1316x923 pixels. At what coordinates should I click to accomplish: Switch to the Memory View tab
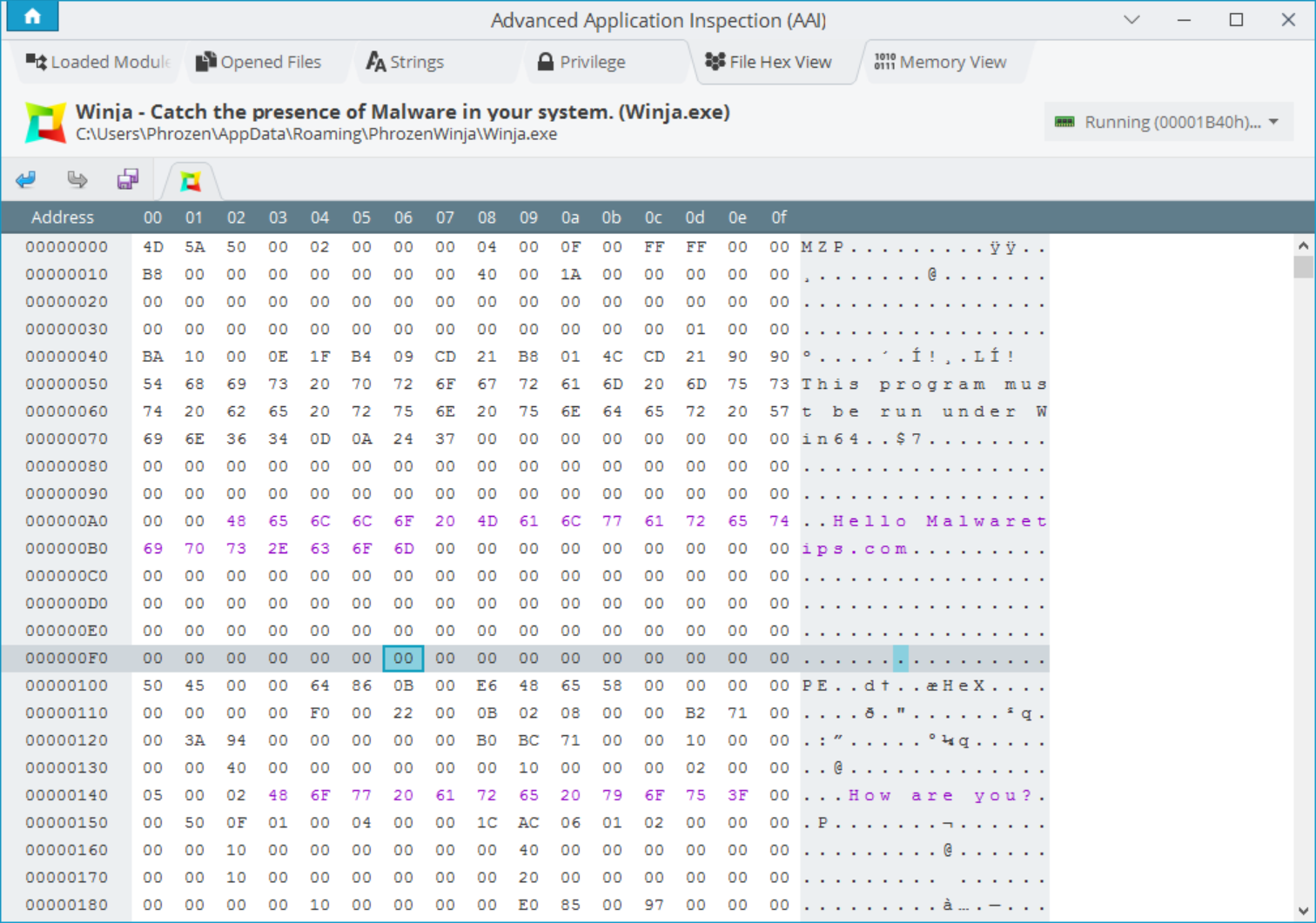point(941,62)
